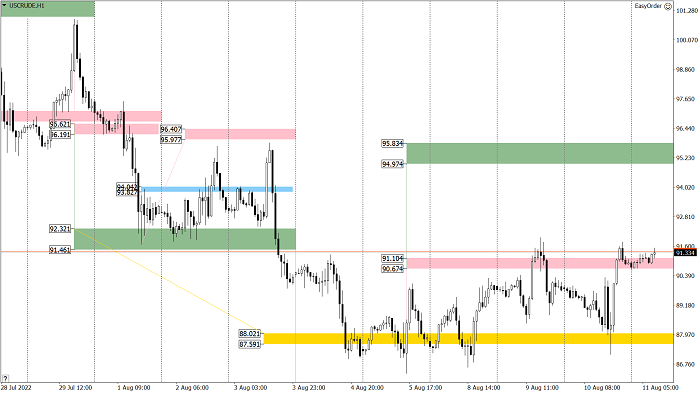Select the large green zone at 95.834–94.974
Viewport: 700px width, 393px height.
[540, 153]
